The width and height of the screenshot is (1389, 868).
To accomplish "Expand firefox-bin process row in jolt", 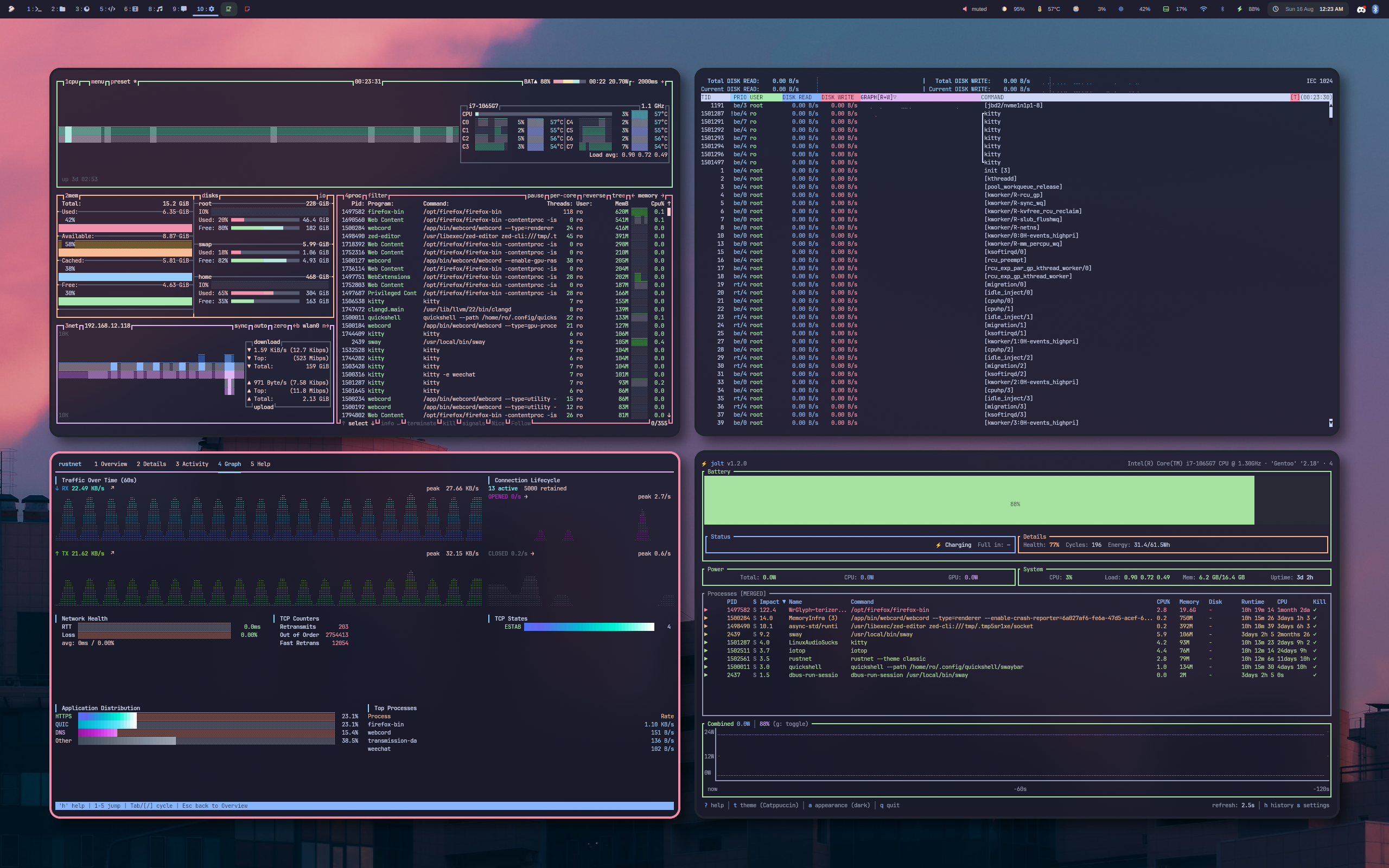I will [x=706, y=610].
